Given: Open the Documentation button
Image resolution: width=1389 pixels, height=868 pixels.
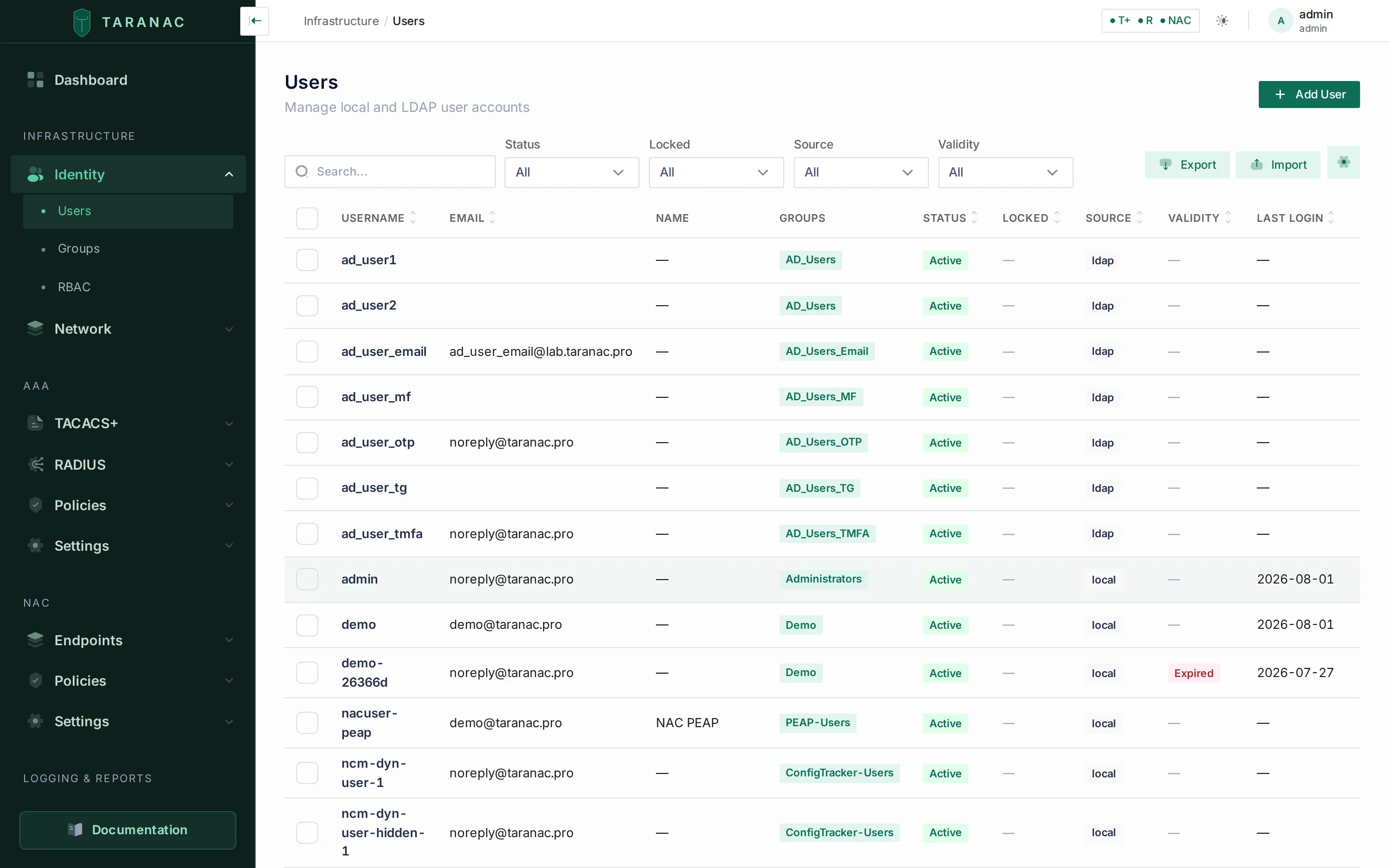Looking at the screenshot, I should [127, 830].
